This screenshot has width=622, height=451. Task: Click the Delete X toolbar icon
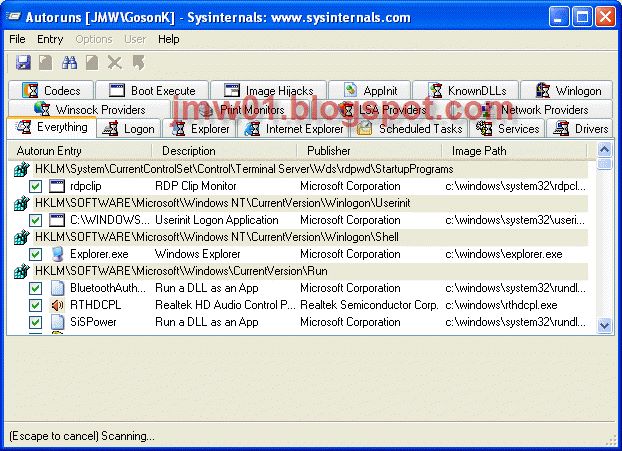click(x=115, y=63)
